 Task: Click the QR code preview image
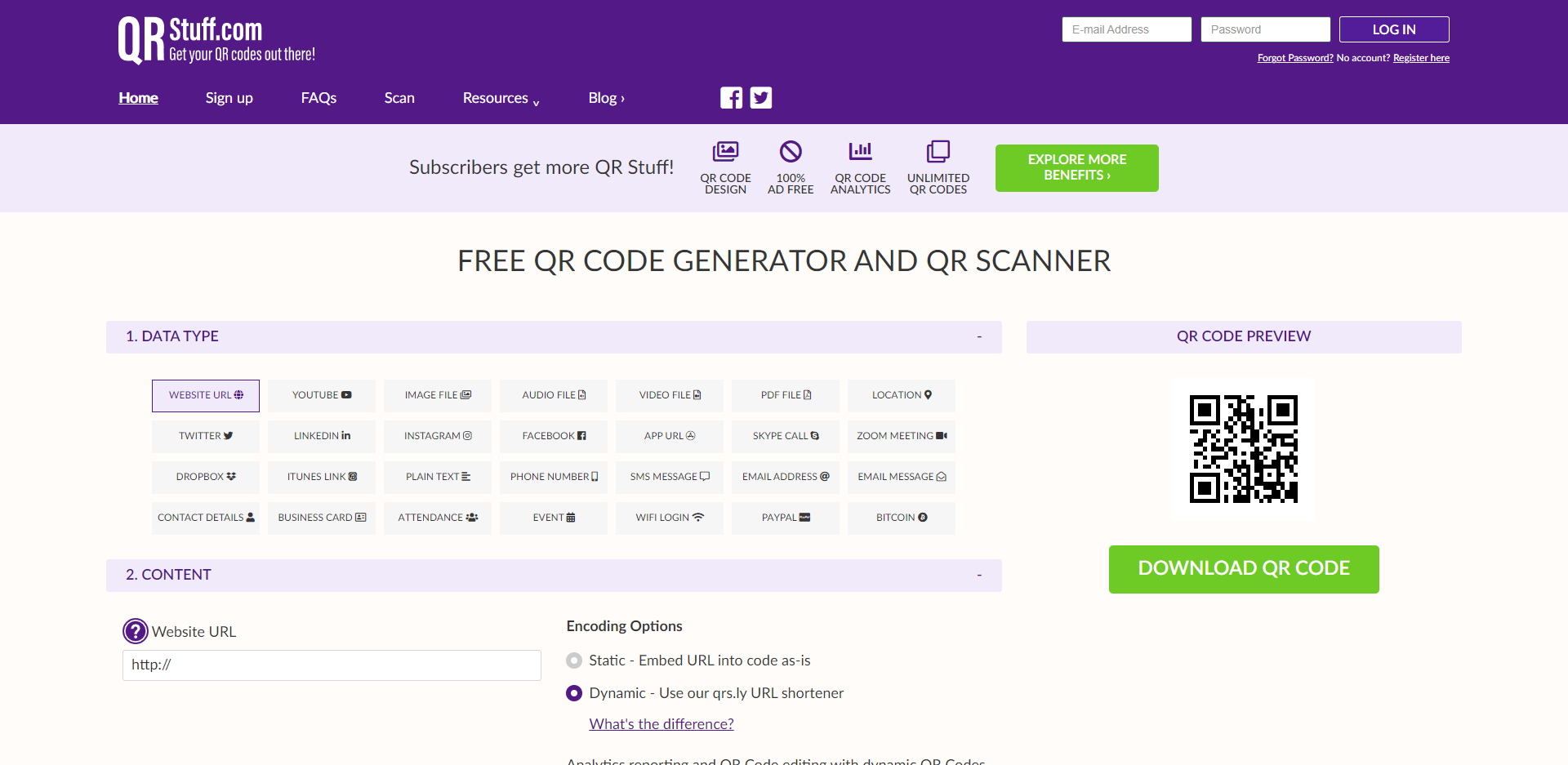click(x=1243, y=449)
